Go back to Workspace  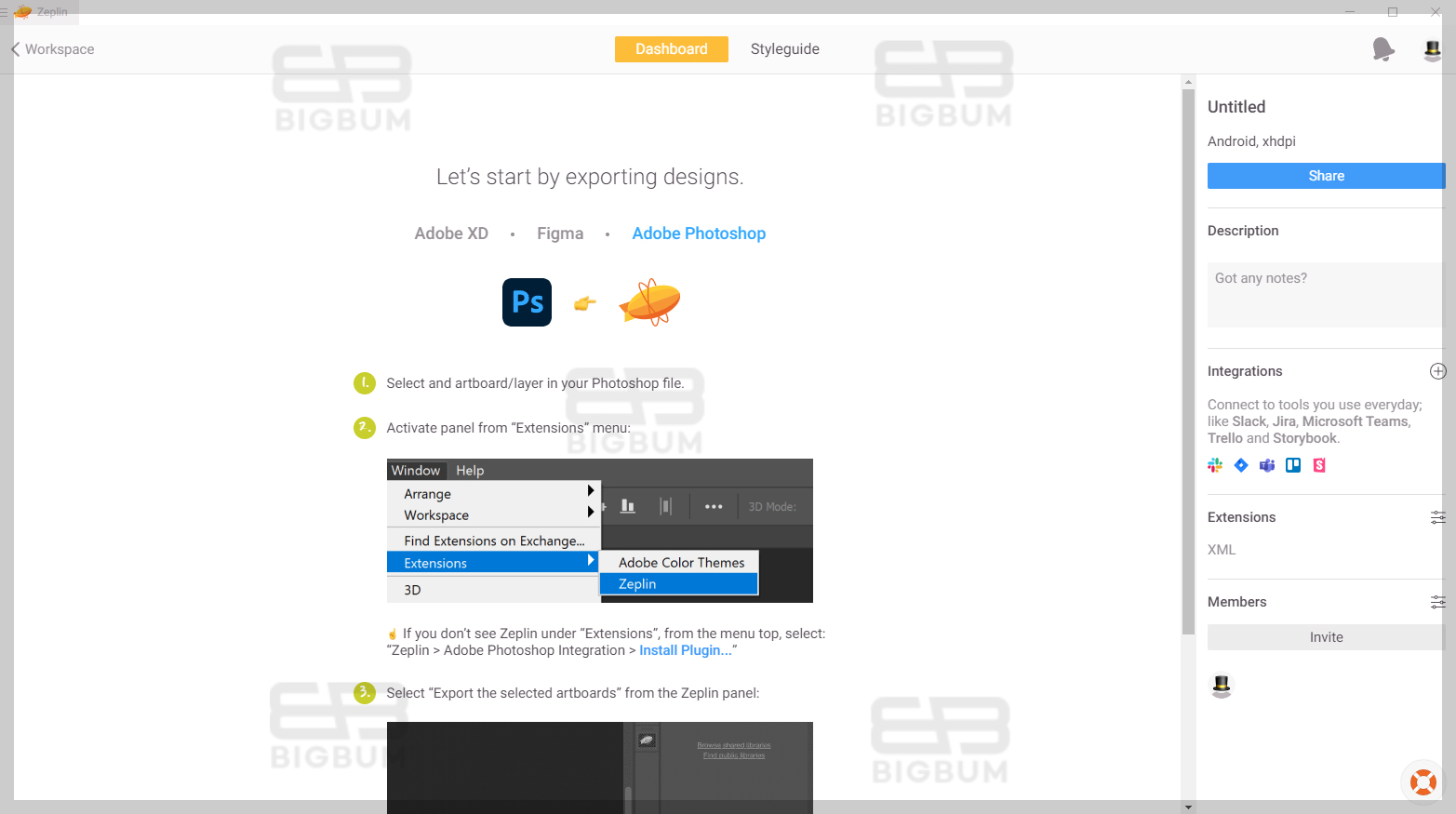(53, 49)
